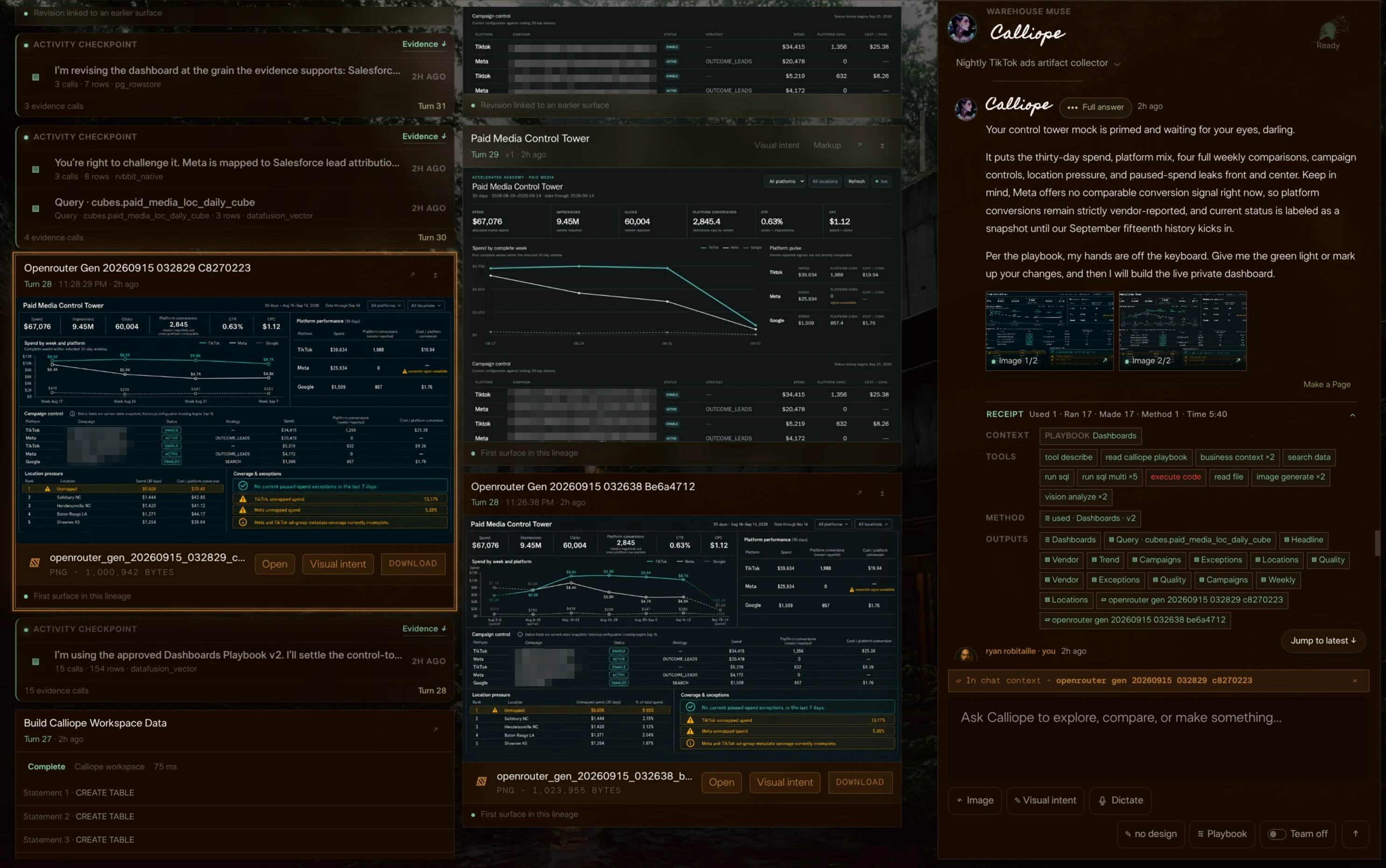The width and height of the screenshot is (1386, 868).
Task: Open Image 2/2 thumbnail in chat
Action: [1182, 331]
